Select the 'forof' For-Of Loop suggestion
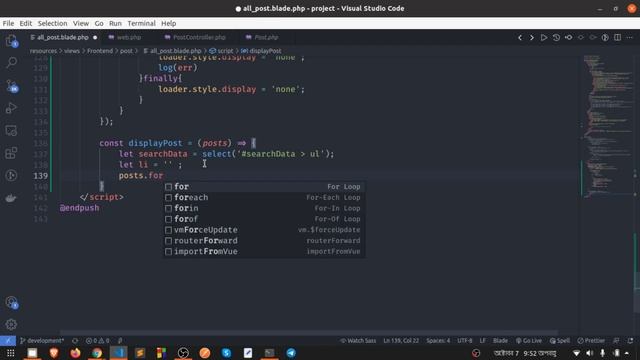 pyautogui.click(x=264, y=219)
